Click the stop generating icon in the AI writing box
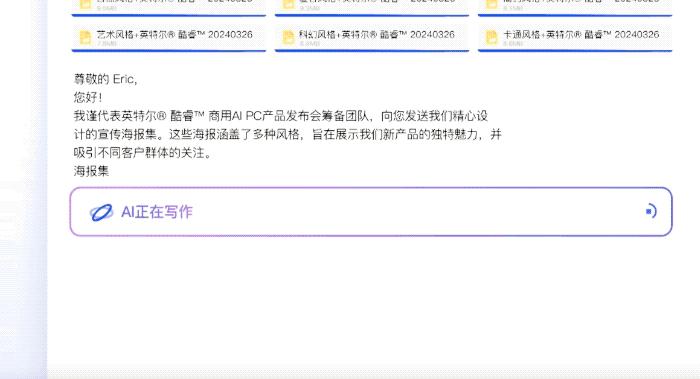The width and height of the screenshot is (700, 379). (x=650, y=211)
